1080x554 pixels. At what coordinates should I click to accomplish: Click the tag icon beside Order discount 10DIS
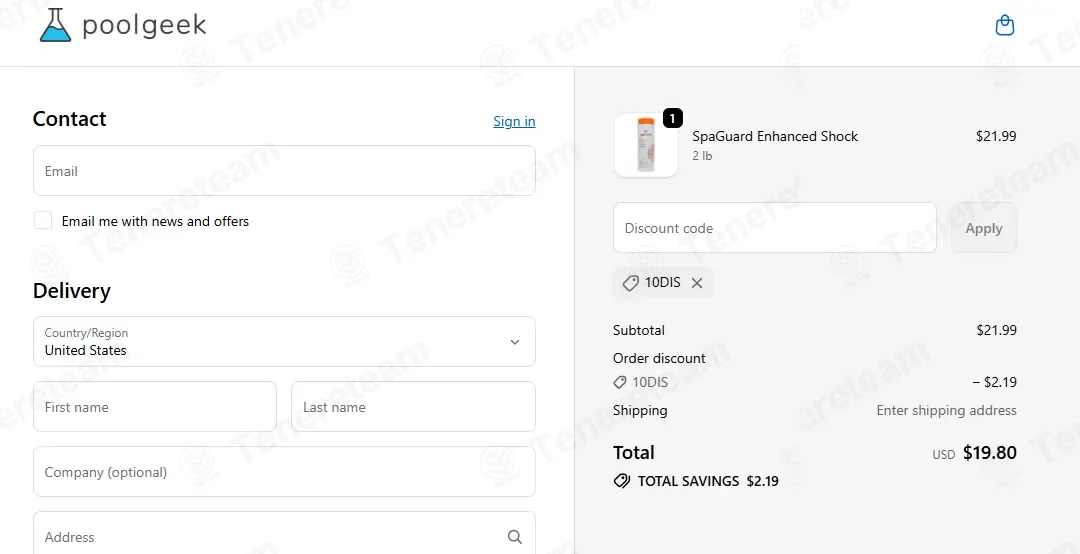(620, 382)
